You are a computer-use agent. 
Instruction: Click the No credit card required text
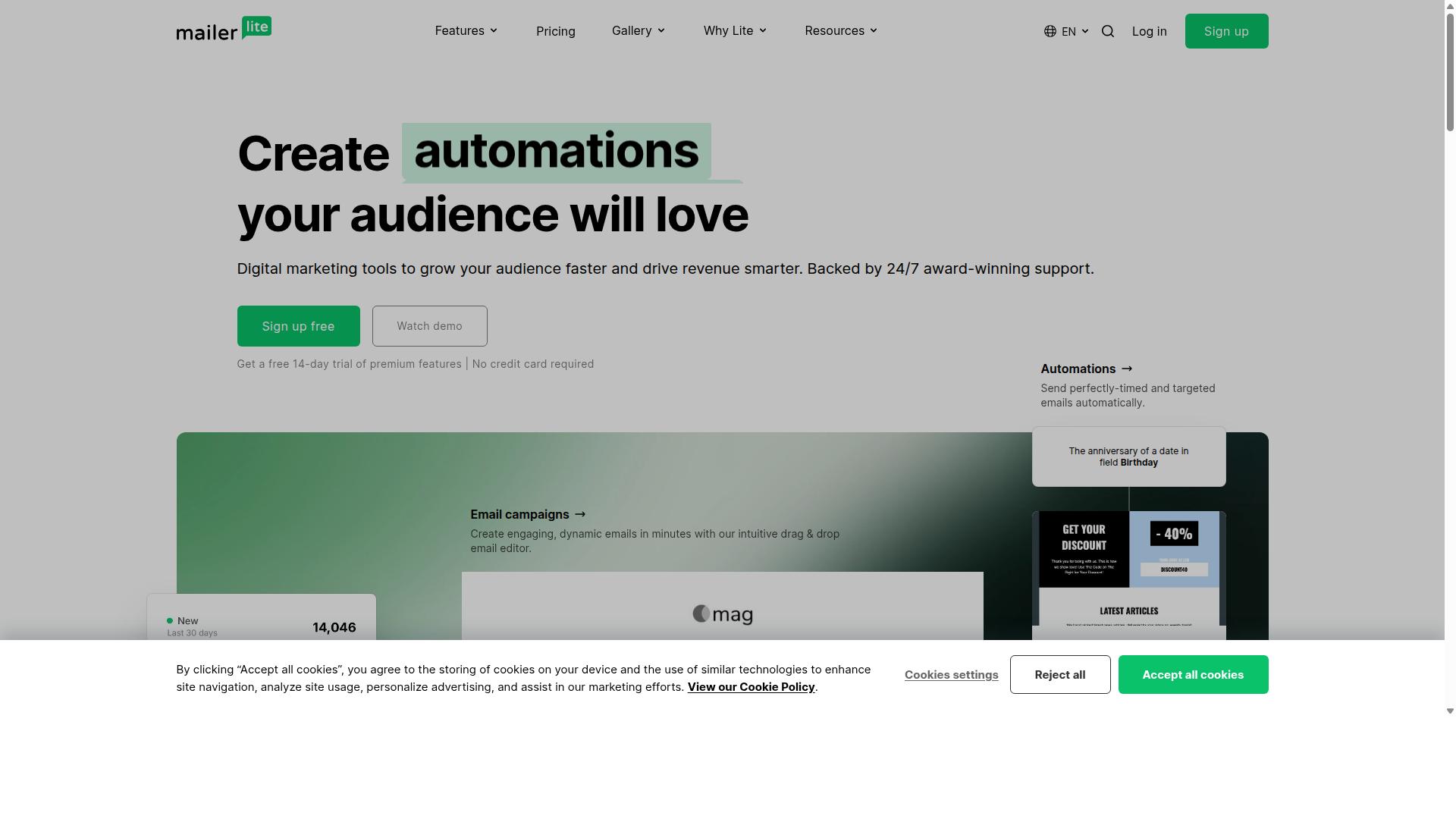tap(533, 364)
